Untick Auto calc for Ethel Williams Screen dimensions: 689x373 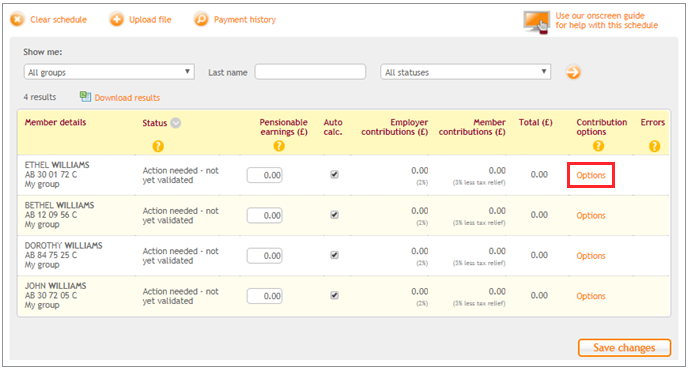(x=334, y=174)
